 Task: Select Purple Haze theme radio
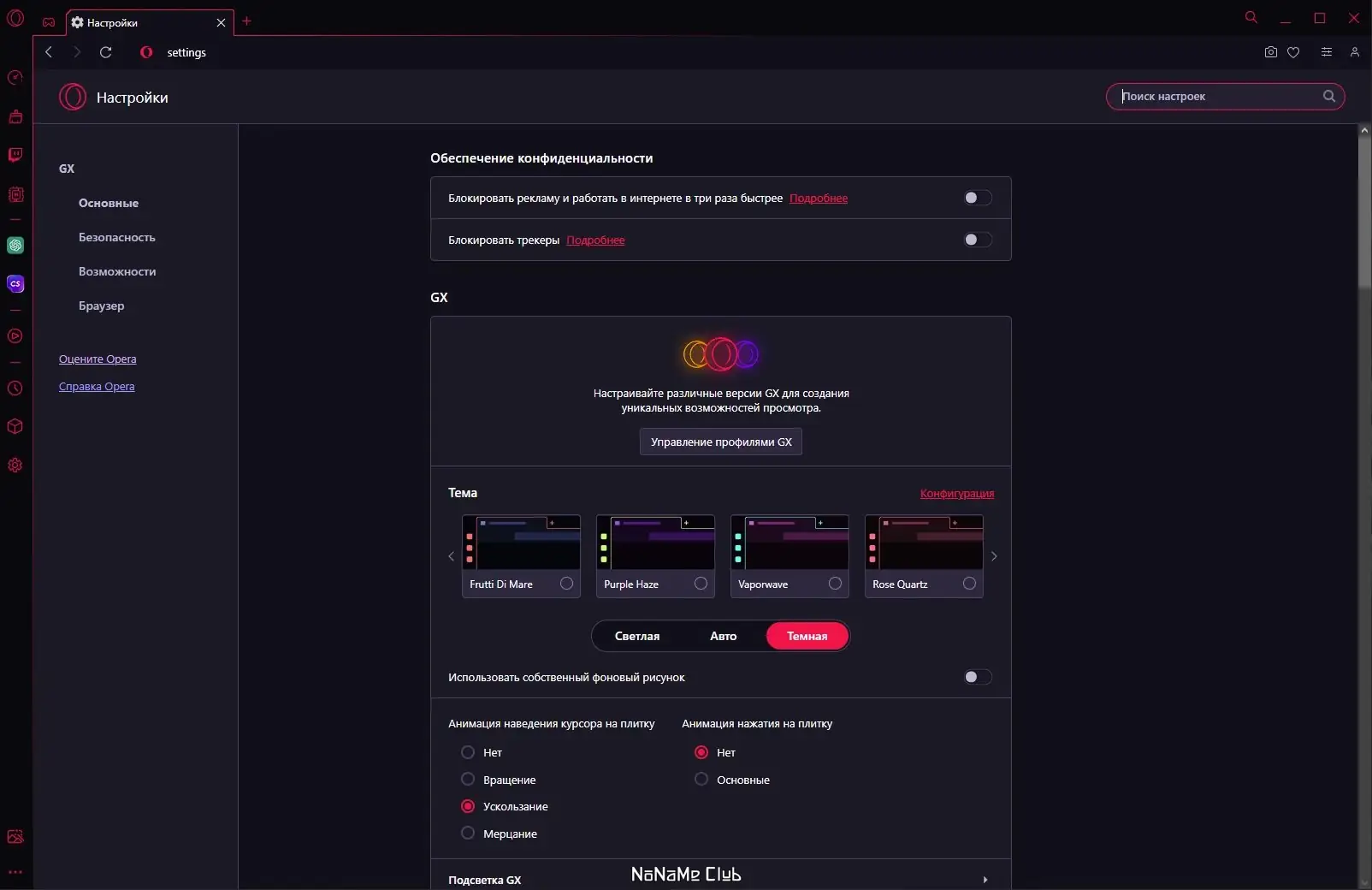tap(701, 584)
